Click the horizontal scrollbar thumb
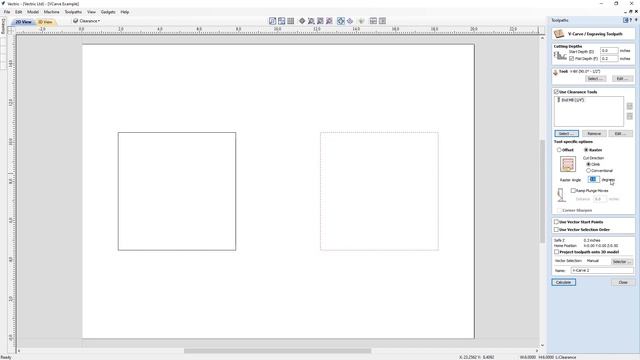640x360 pixels. [278, 351]
